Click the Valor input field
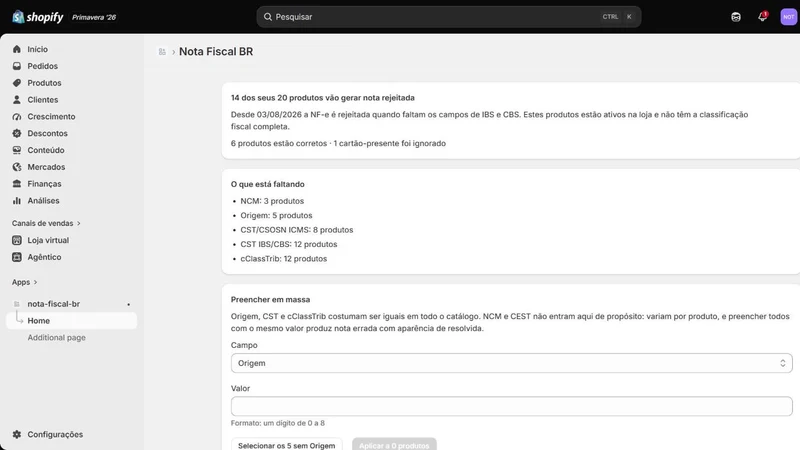800x450 pixels. pos(511,406)
